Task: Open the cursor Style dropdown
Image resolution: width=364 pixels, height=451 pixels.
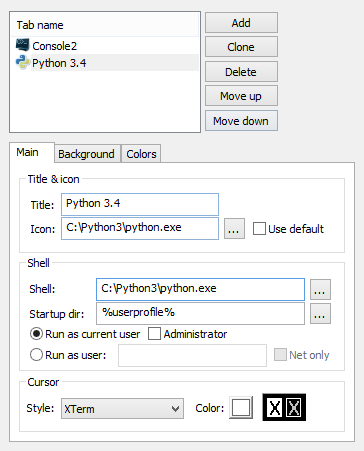Action: [122, 408]
